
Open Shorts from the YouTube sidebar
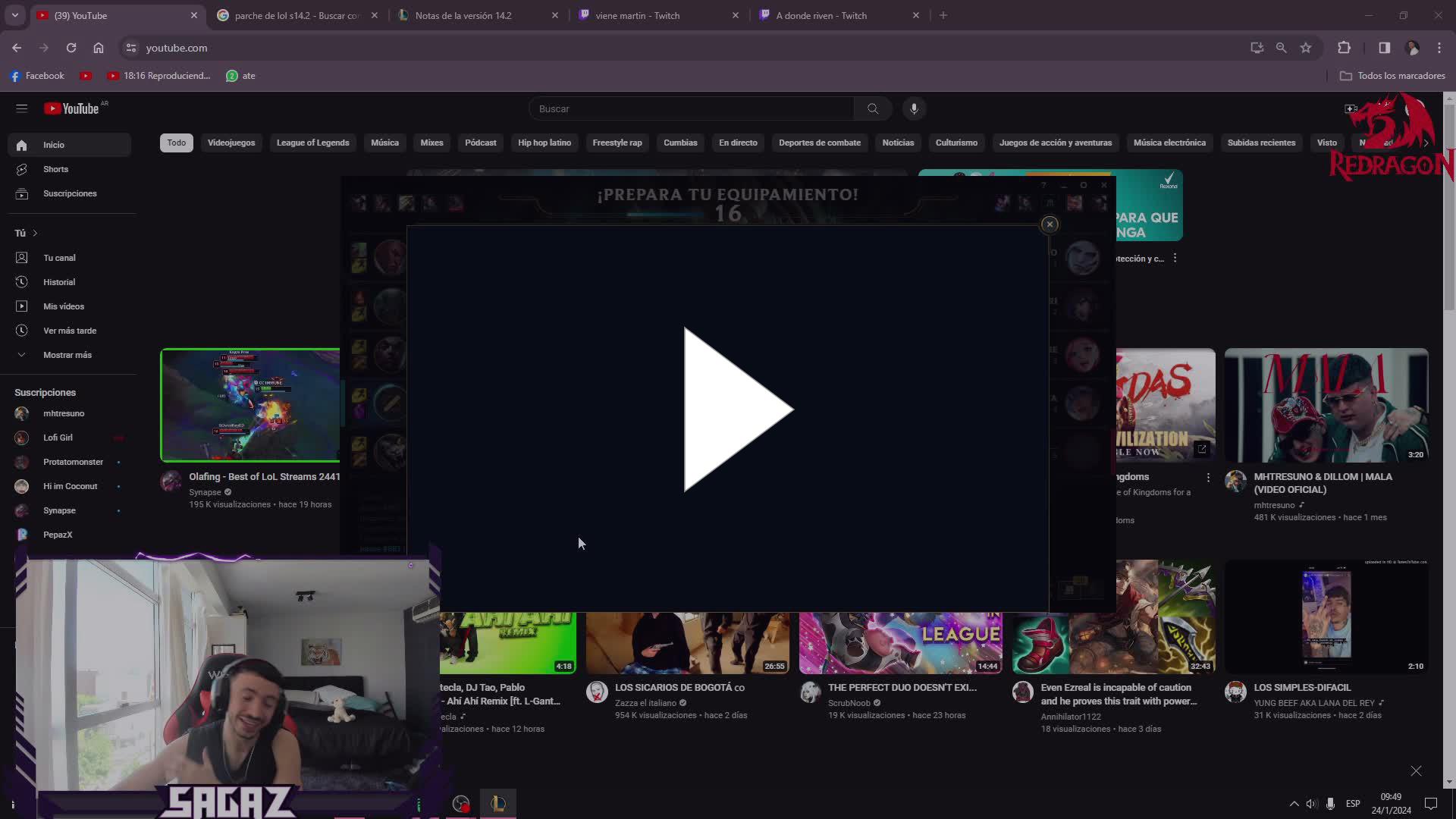[55, 169]
